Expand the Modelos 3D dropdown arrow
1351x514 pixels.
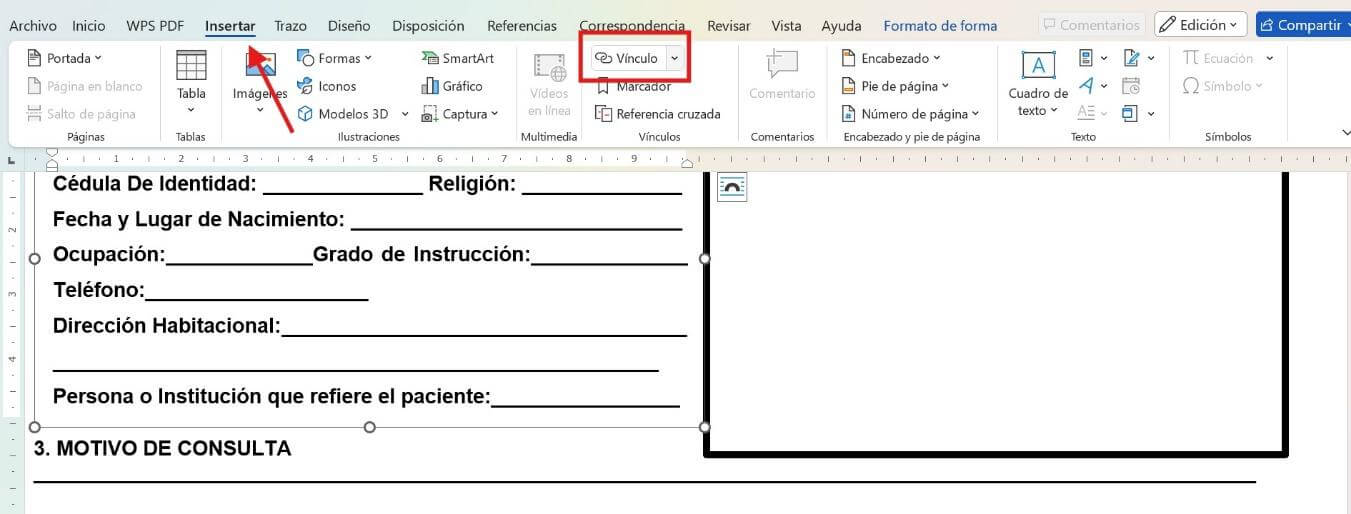tap(405, 114)
